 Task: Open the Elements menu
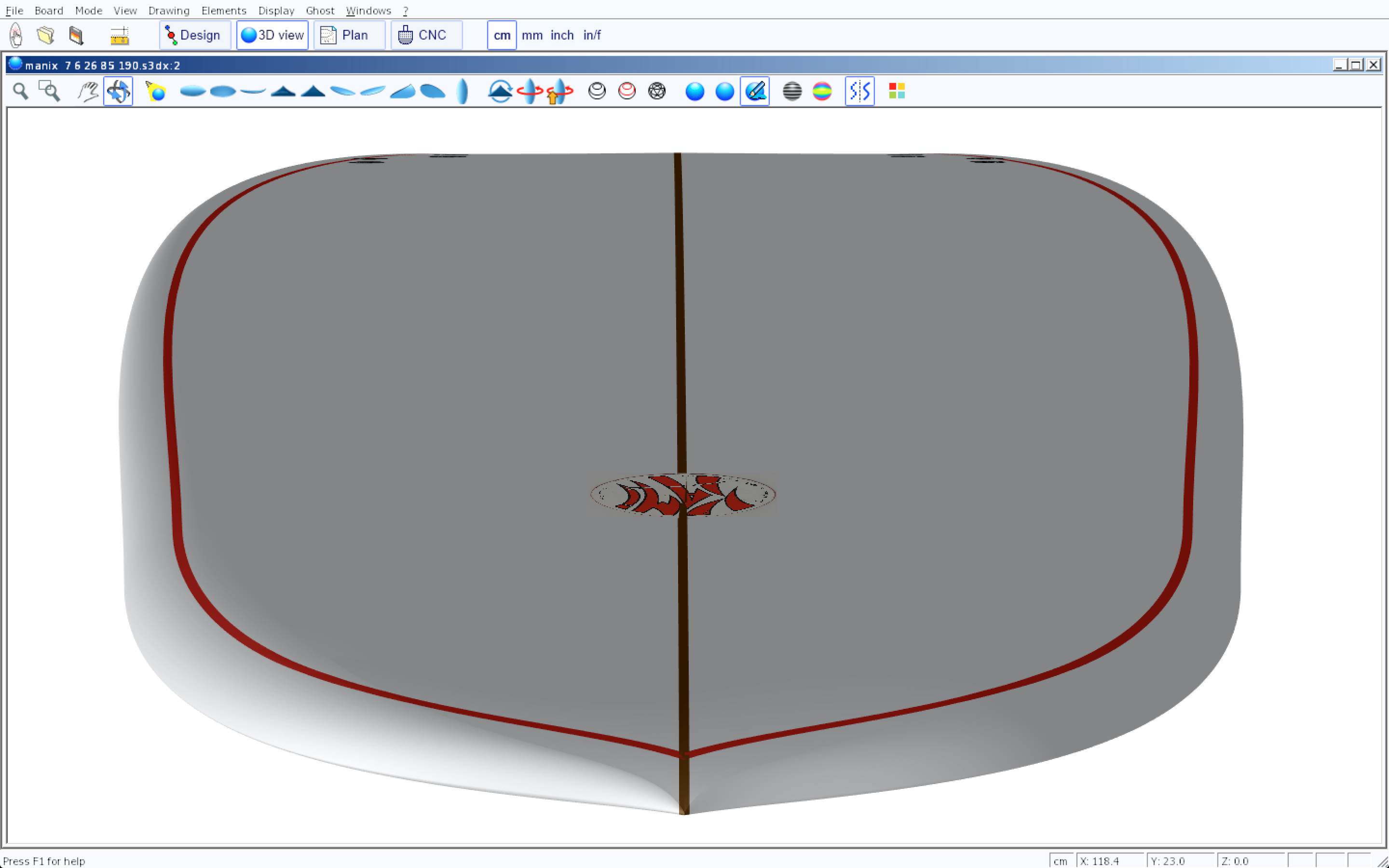click(223, 10)
